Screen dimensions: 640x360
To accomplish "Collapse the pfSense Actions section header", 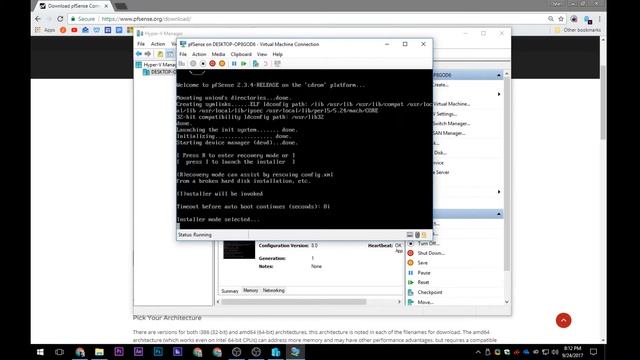I will [499, 214].
